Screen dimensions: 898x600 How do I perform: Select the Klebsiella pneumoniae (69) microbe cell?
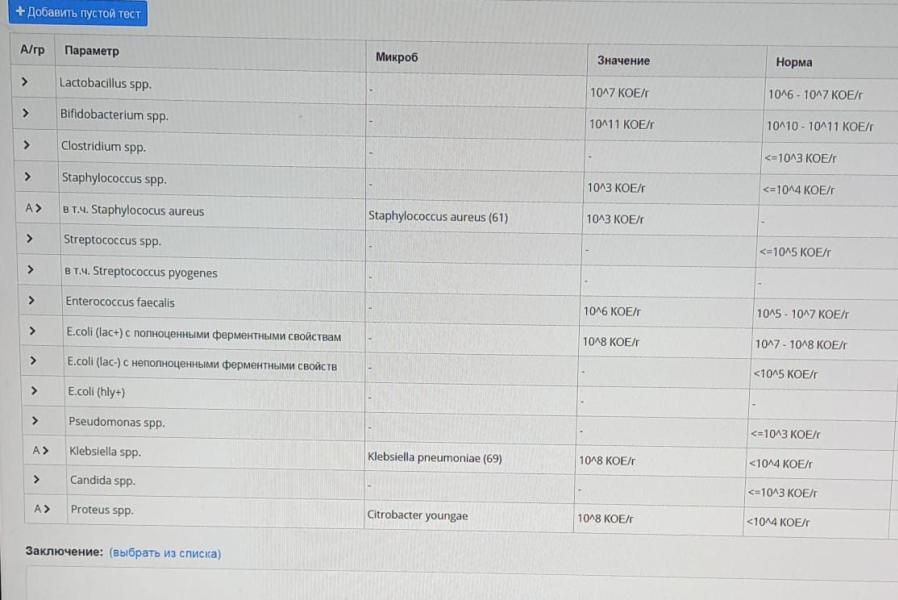(x=435, y=459)
